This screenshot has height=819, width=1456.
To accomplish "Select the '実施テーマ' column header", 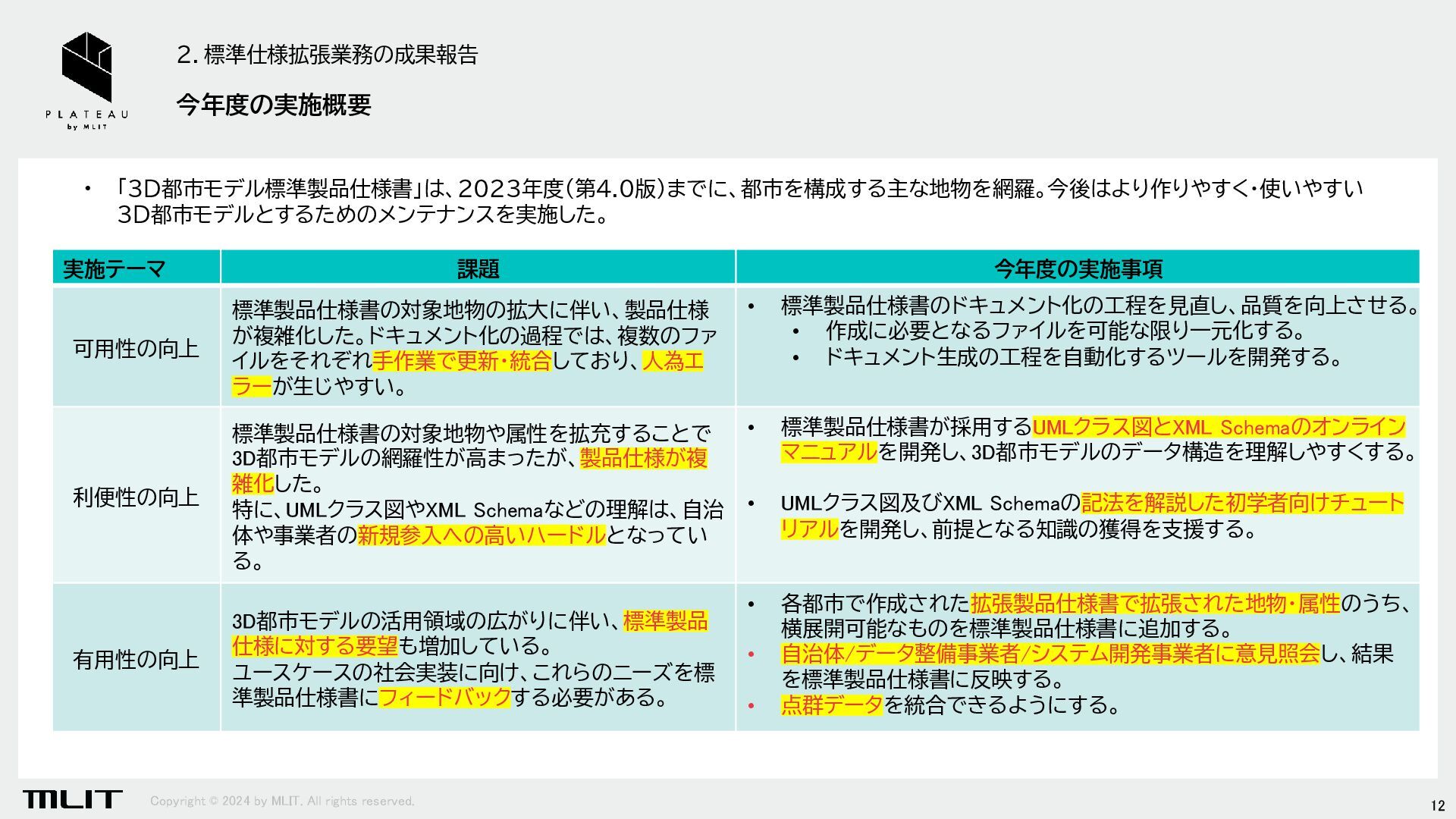I will 114,268.
